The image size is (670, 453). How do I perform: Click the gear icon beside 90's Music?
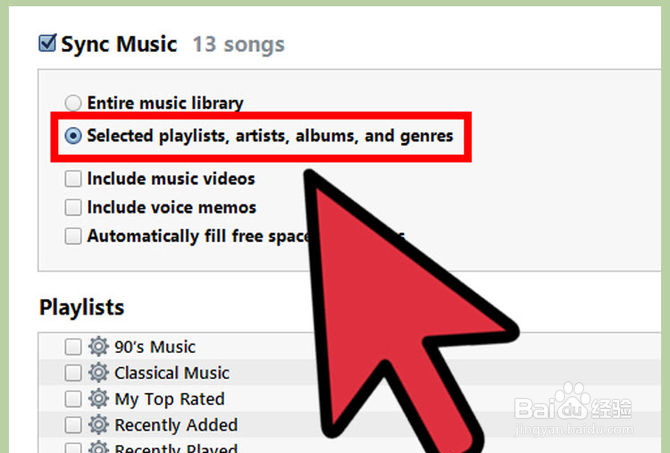click(98, 346)
